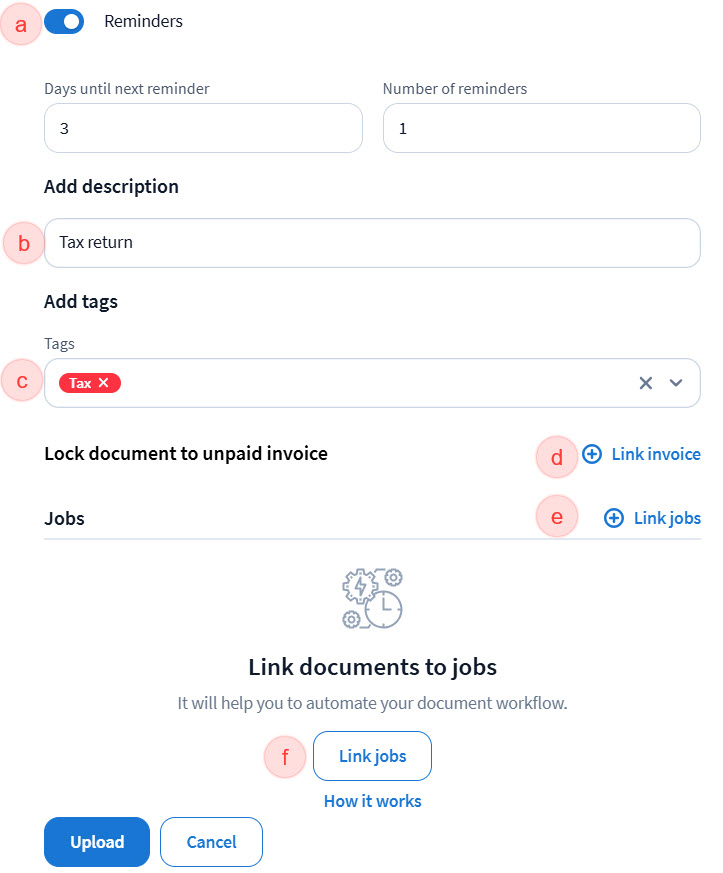Clear all tags with the grey X icon

click(646, 383)
